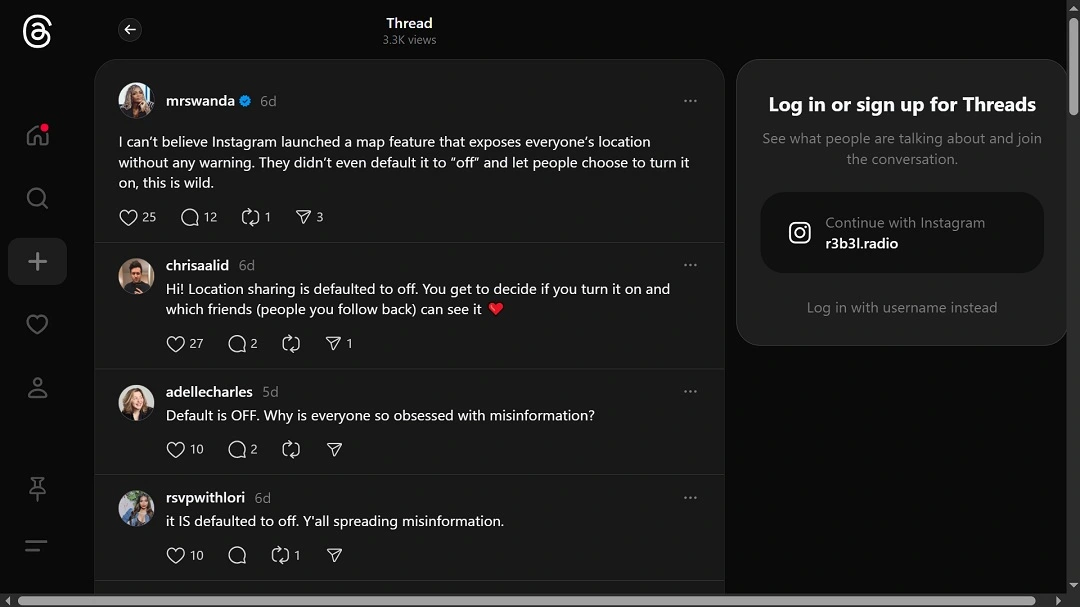Image resolution: width=1080 pixels, height=607 pixels.
Task: Go back using the arrow button
Action: click(129, 30)
